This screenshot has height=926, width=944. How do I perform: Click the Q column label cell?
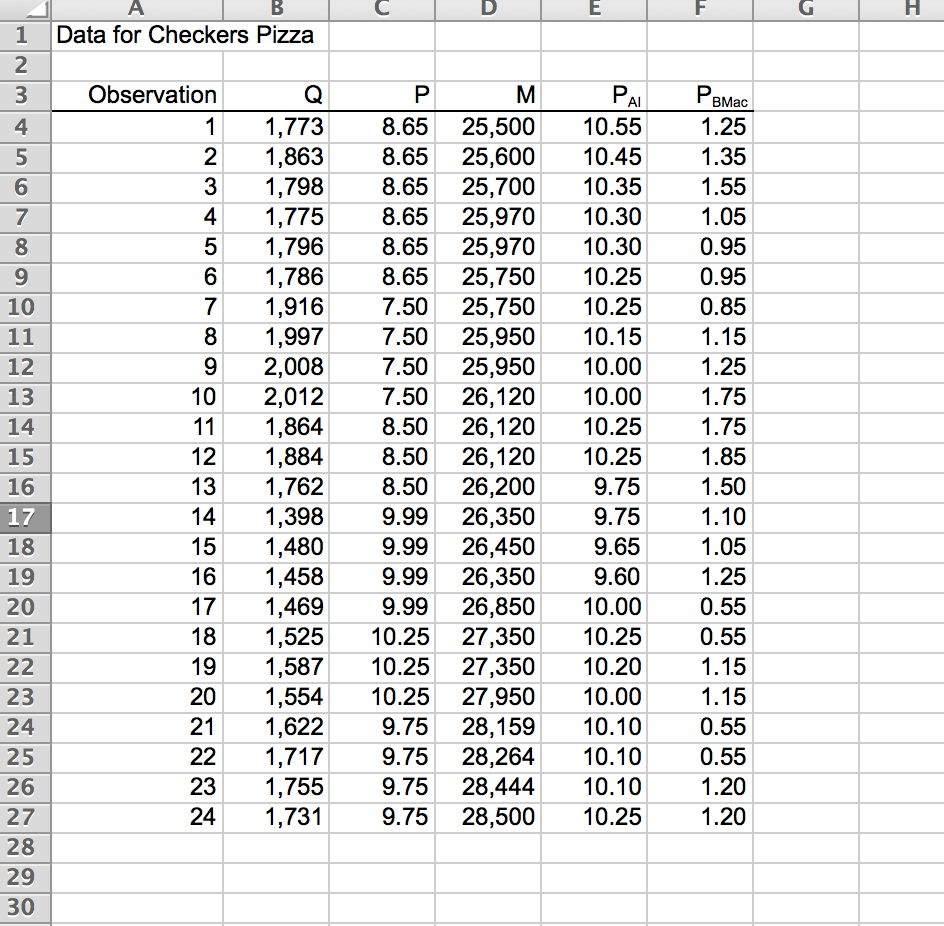[x=277, y=95]
